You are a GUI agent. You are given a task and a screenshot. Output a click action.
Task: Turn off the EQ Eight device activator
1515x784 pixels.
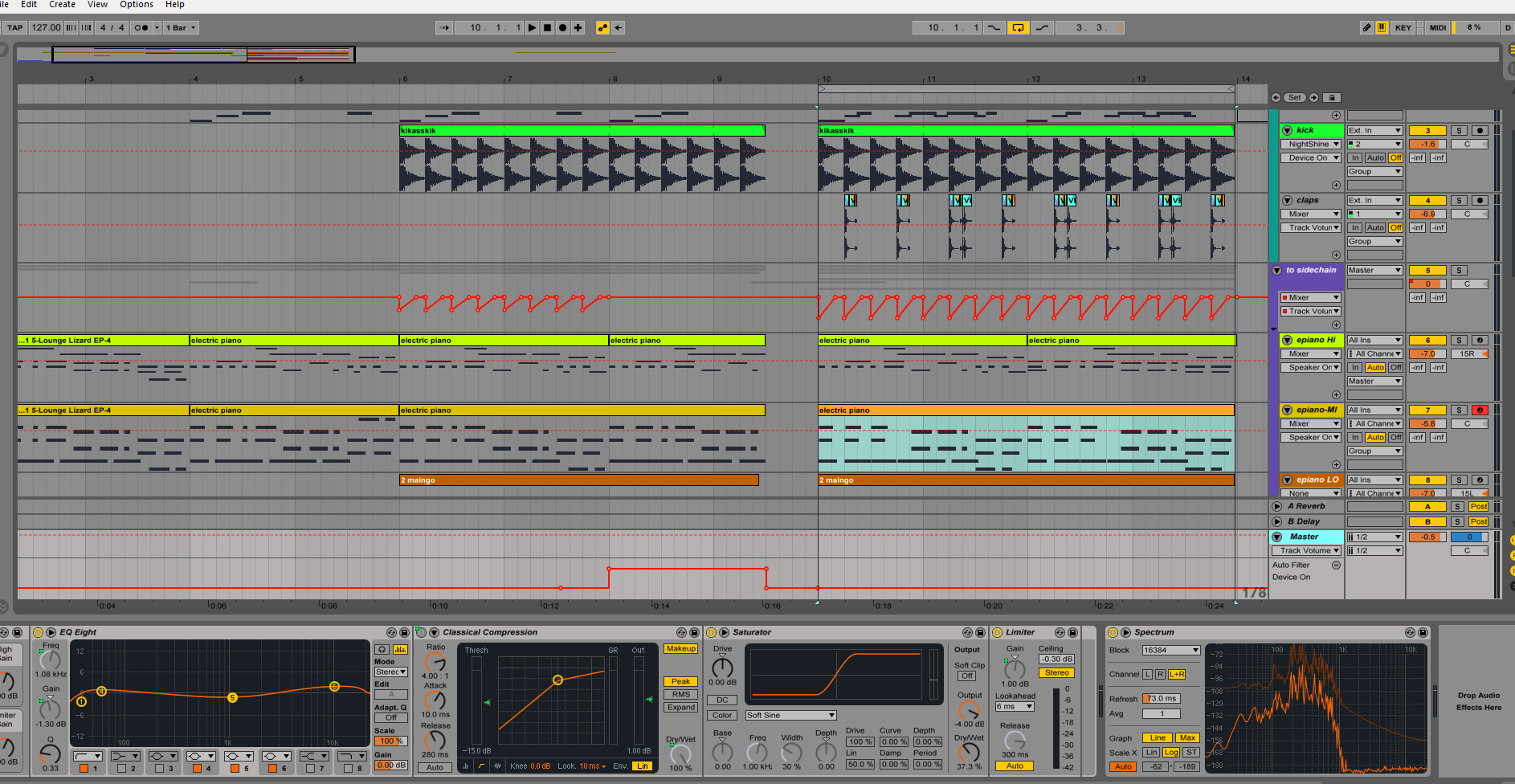point(38,632)
